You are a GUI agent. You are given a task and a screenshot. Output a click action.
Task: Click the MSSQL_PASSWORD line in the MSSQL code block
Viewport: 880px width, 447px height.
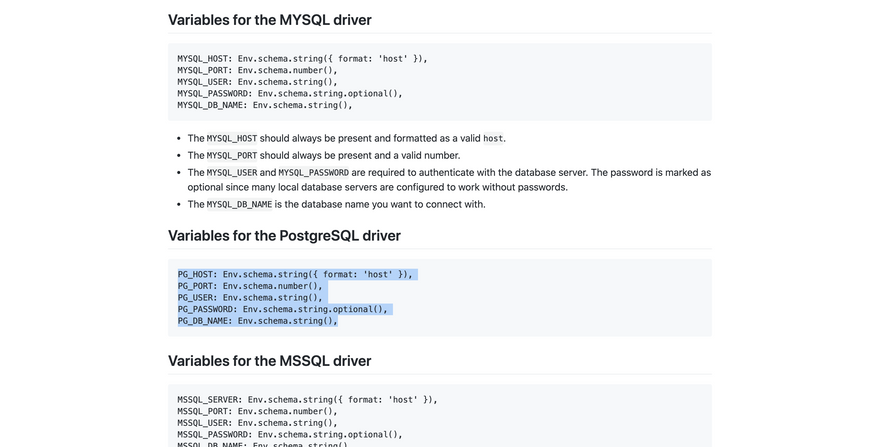point(289,435)
